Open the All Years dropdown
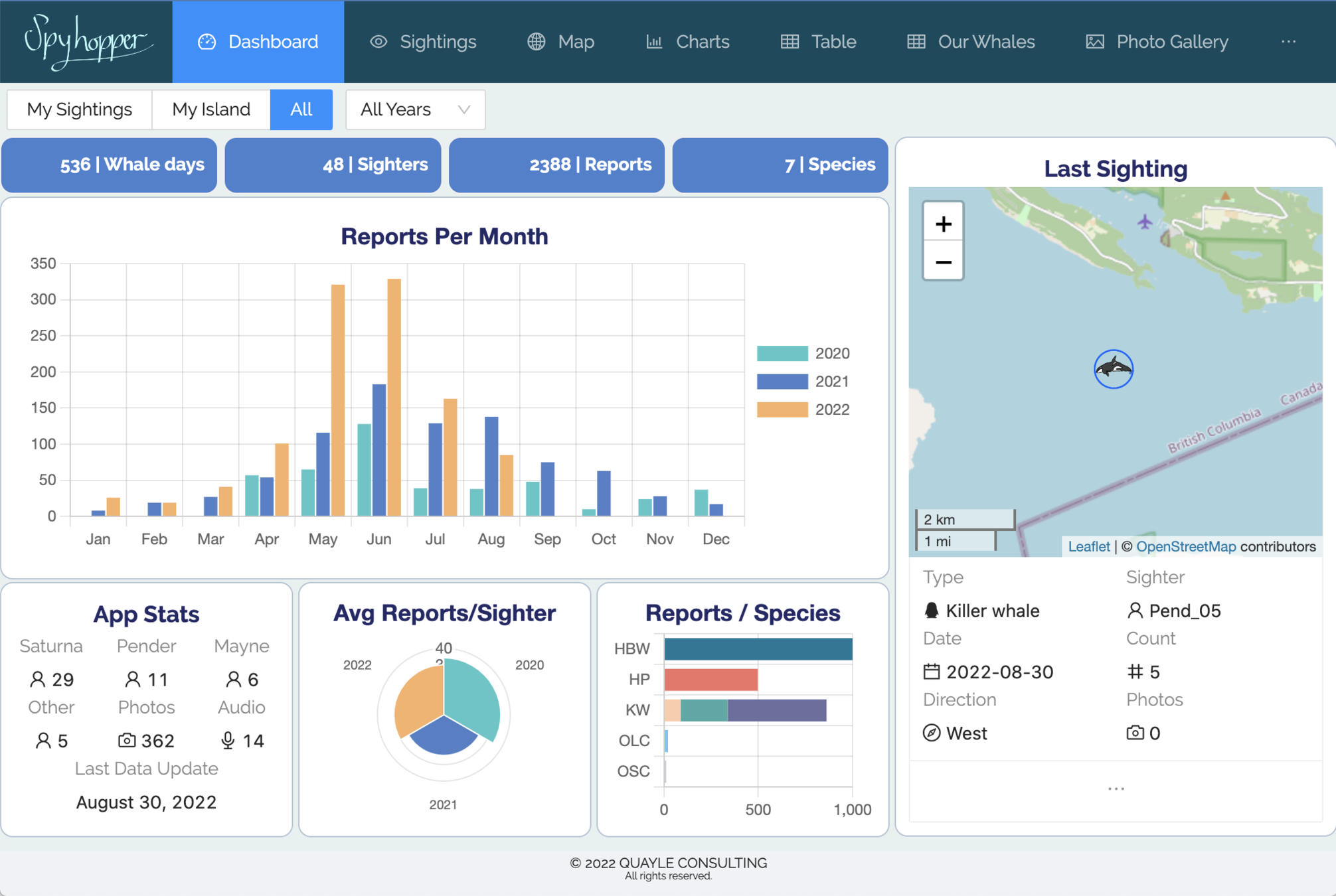 point(415,110)
